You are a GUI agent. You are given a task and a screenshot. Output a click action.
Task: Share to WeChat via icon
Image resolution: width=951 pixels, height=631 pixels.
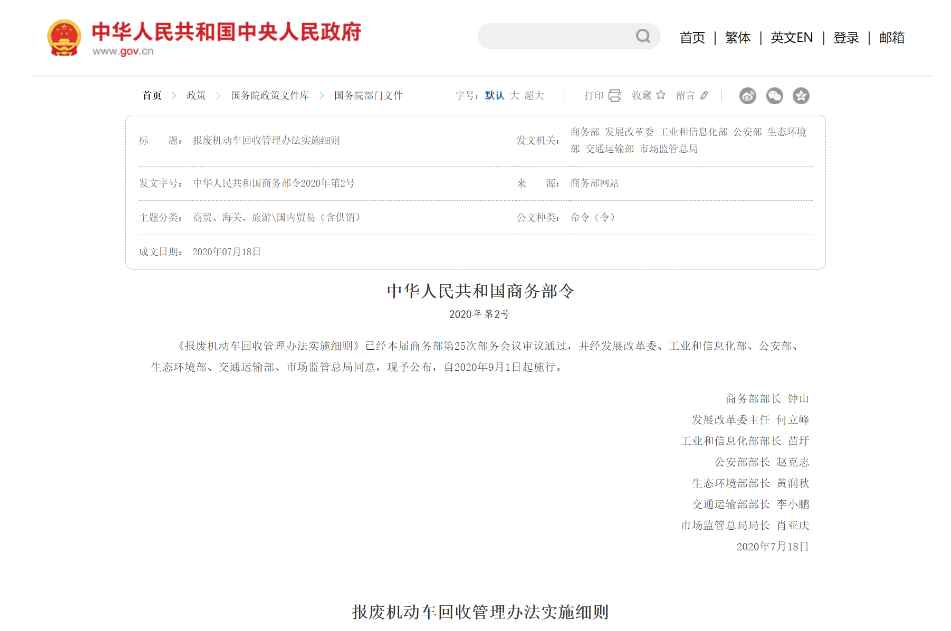coord(774,96)
